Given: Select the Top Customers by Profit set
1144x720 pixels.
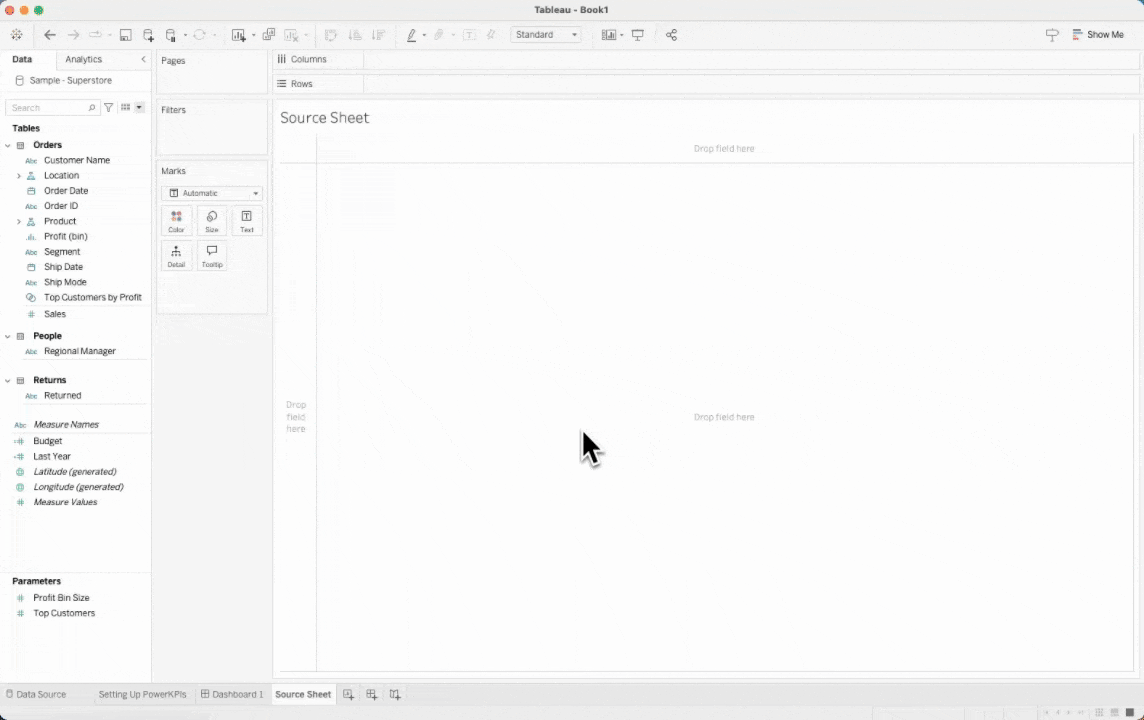Looking at the screenshot, I should pyautogui.click(x=93, y=298).
